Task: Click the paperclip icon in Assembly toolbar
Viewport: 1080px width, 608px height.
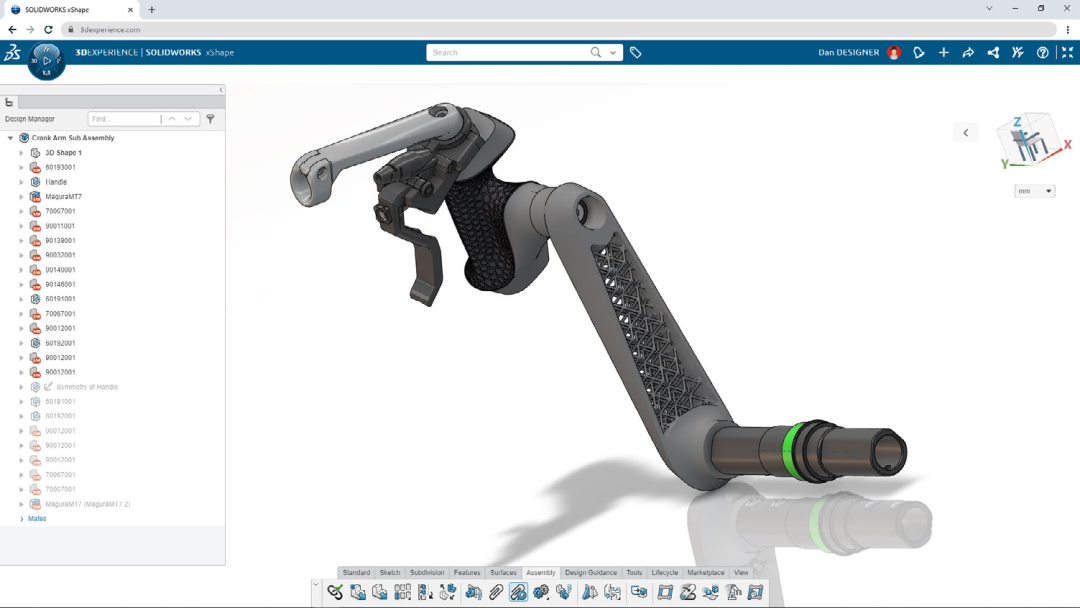Action: [496, 592]
